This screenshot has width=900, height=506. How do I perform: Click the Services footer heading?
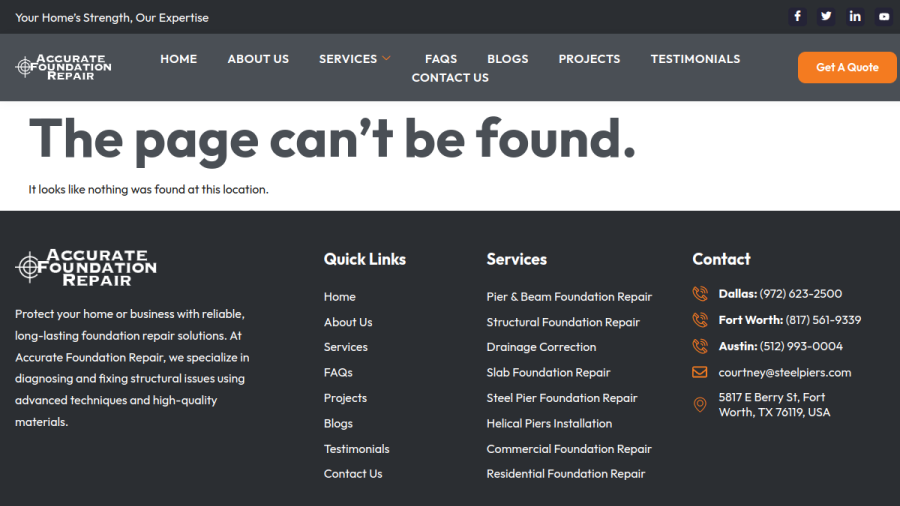click(517, 259)
